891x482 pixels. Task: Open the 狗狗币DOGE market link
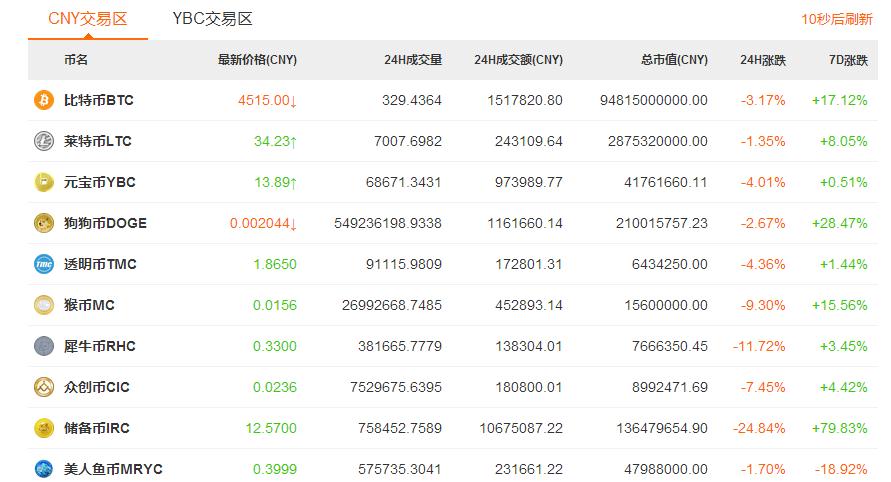coord(105,223)
